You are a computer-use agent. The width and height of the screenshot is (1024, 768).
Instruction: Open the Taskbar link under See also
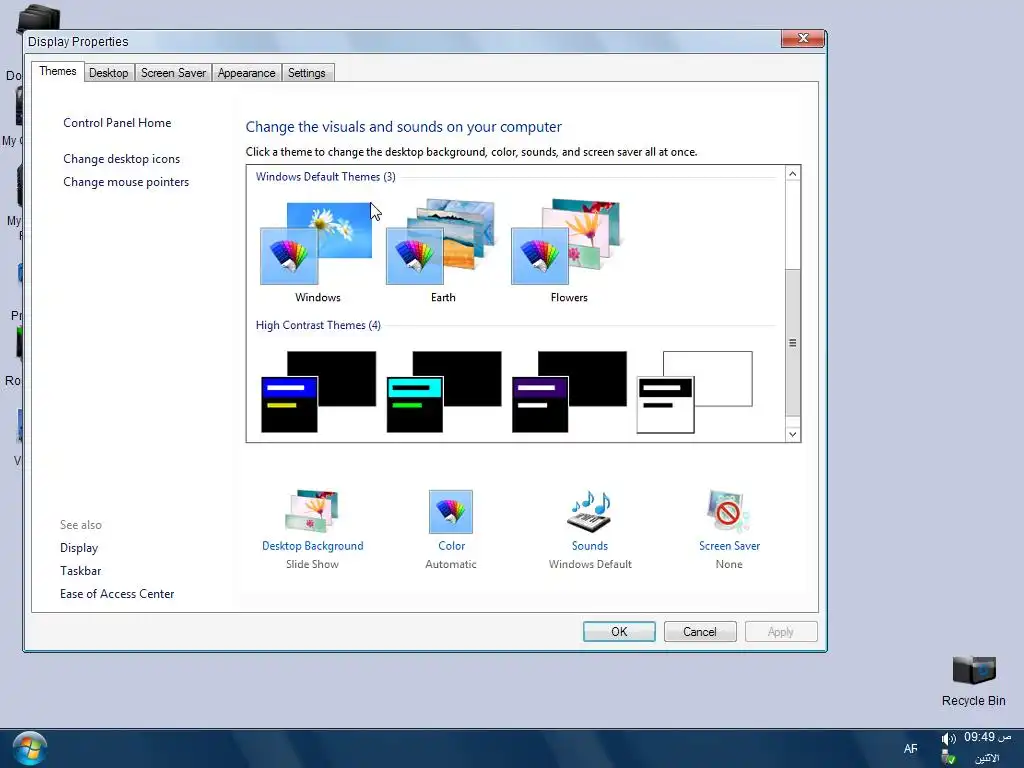pos(80,571)
